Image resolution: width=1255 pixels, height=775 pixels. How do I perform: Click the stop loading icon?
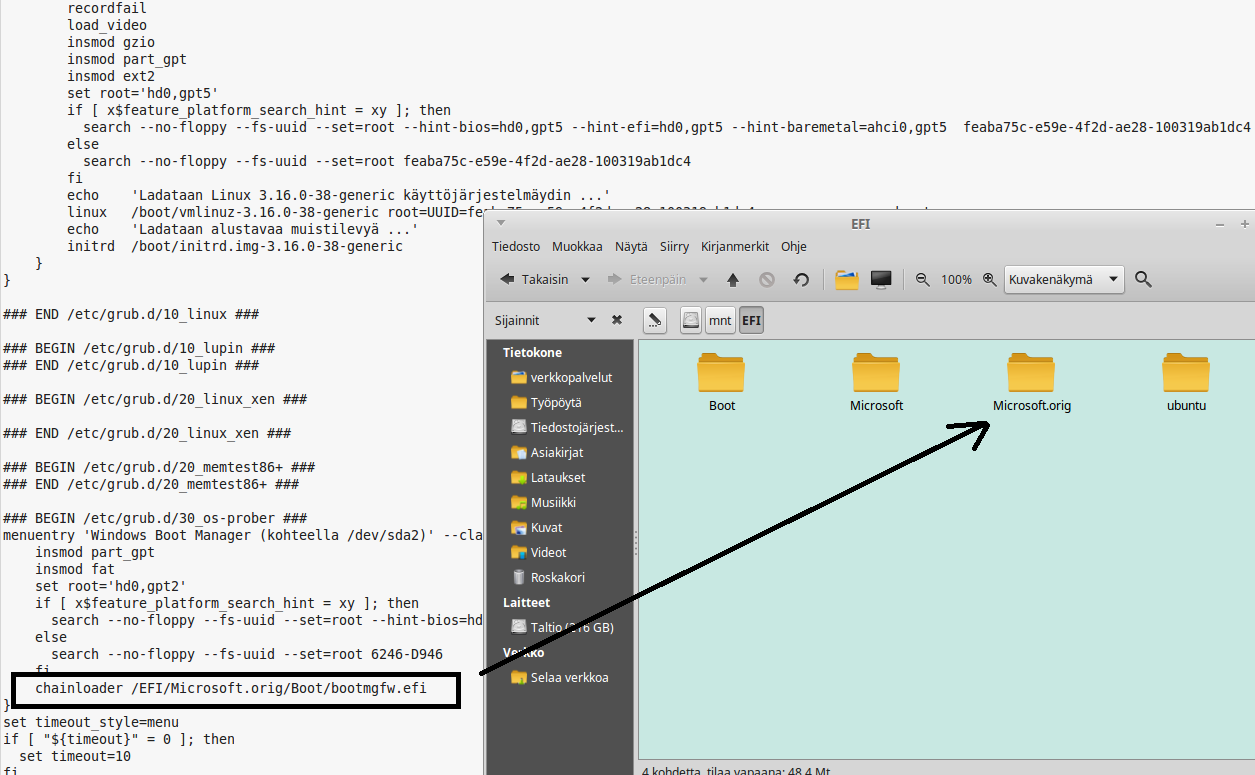coord(767,280)
